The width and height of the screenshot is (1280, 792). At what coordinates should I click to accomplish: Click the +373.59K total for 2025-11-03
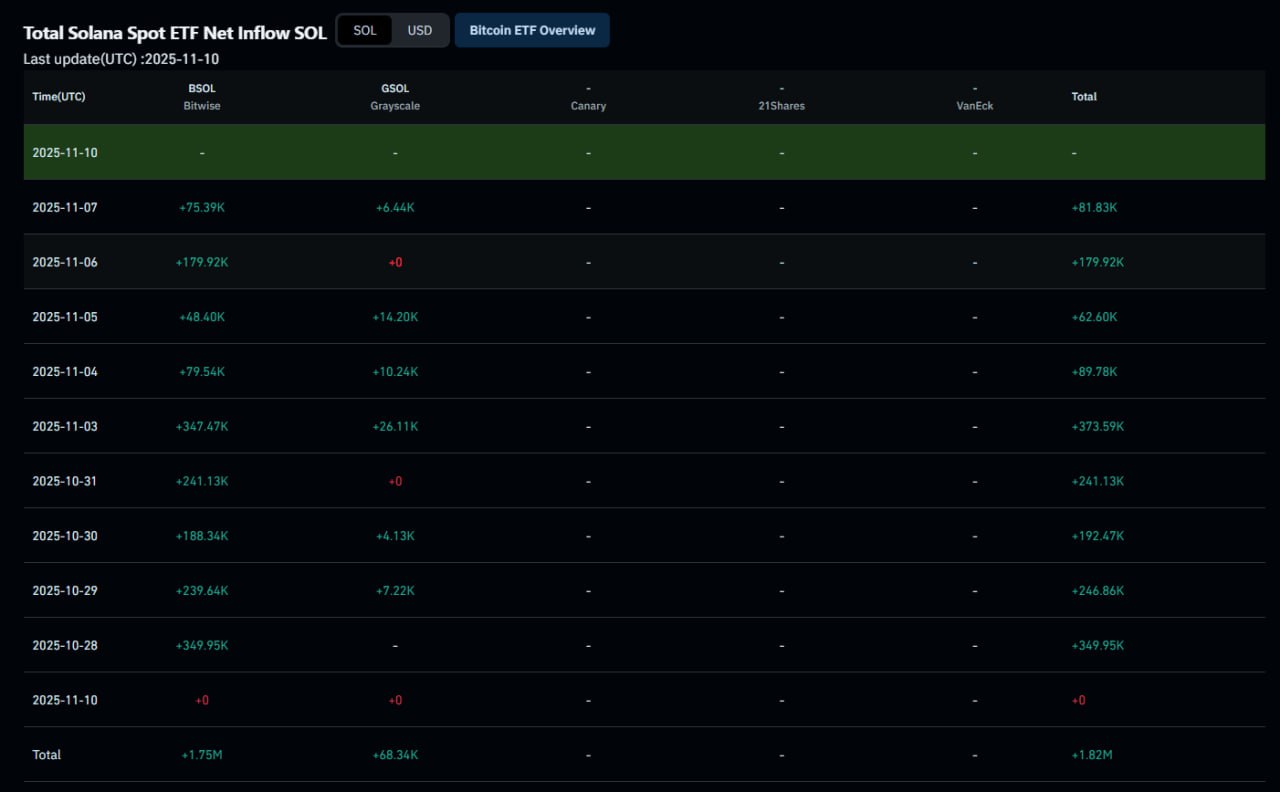click(1097, 426)
